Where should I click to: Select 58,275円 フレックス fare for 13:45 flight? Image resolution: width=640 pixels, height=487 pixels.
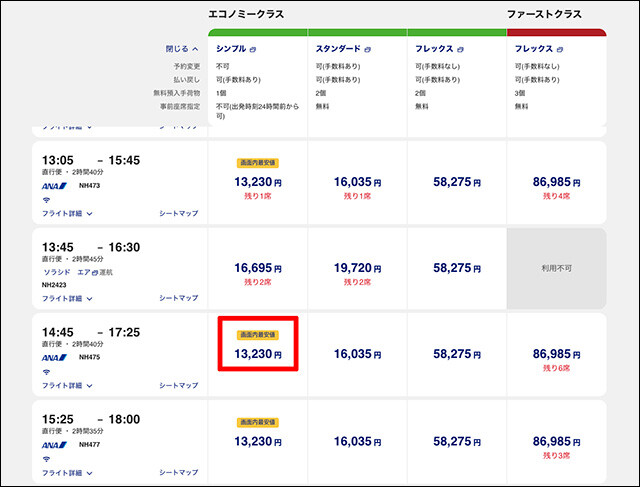tap(457, 268)
